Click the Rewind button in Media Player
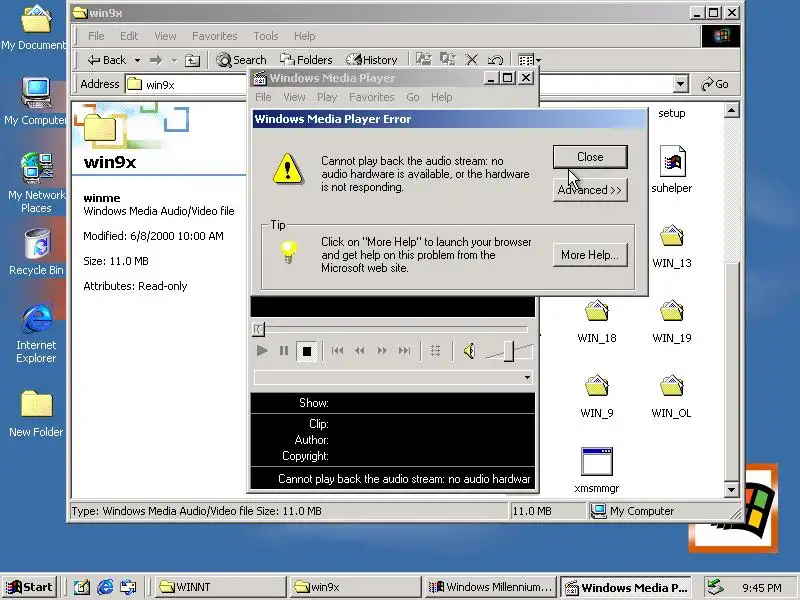This screenshot has height=600, width=800. click(360, 351)
